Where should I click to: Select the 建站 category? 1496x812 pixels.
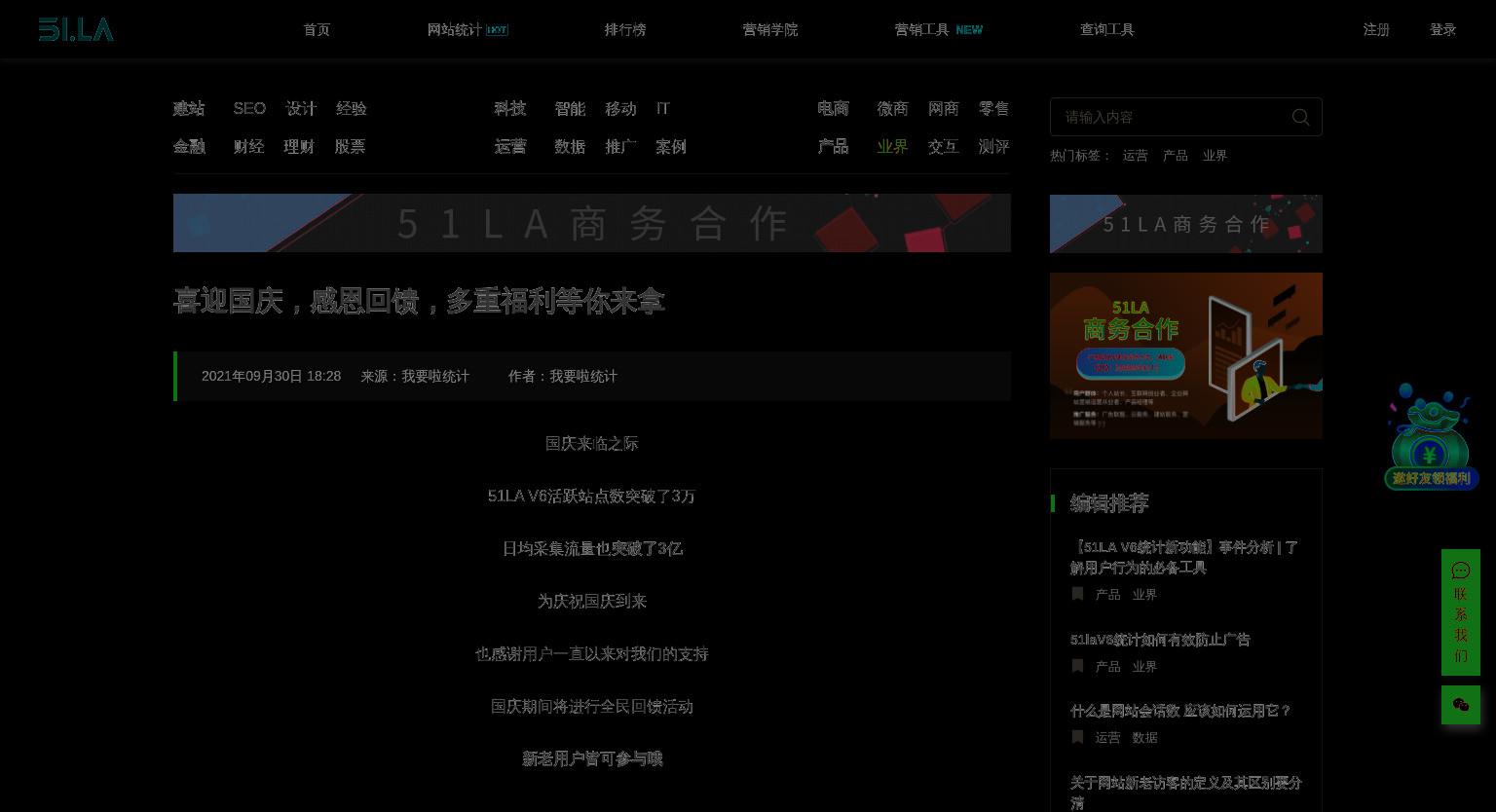tap(189, 108)
